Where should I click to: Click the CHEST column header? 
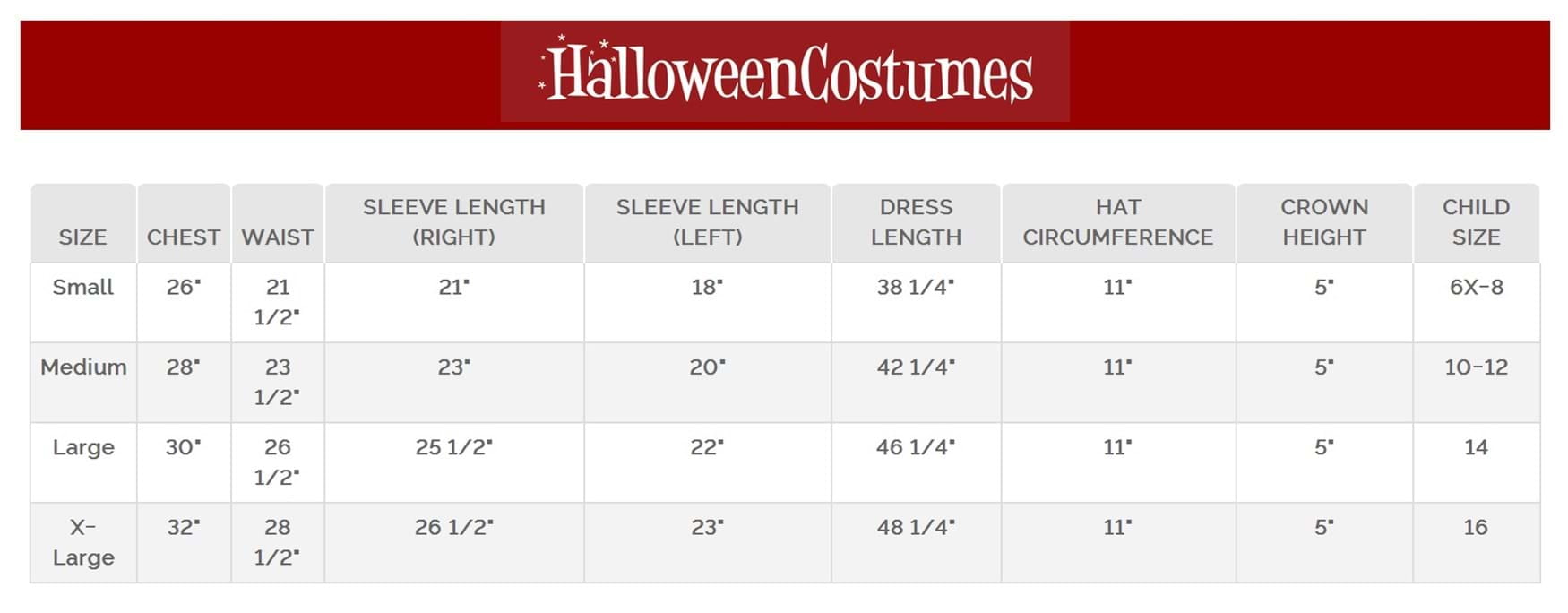point(184,237)
